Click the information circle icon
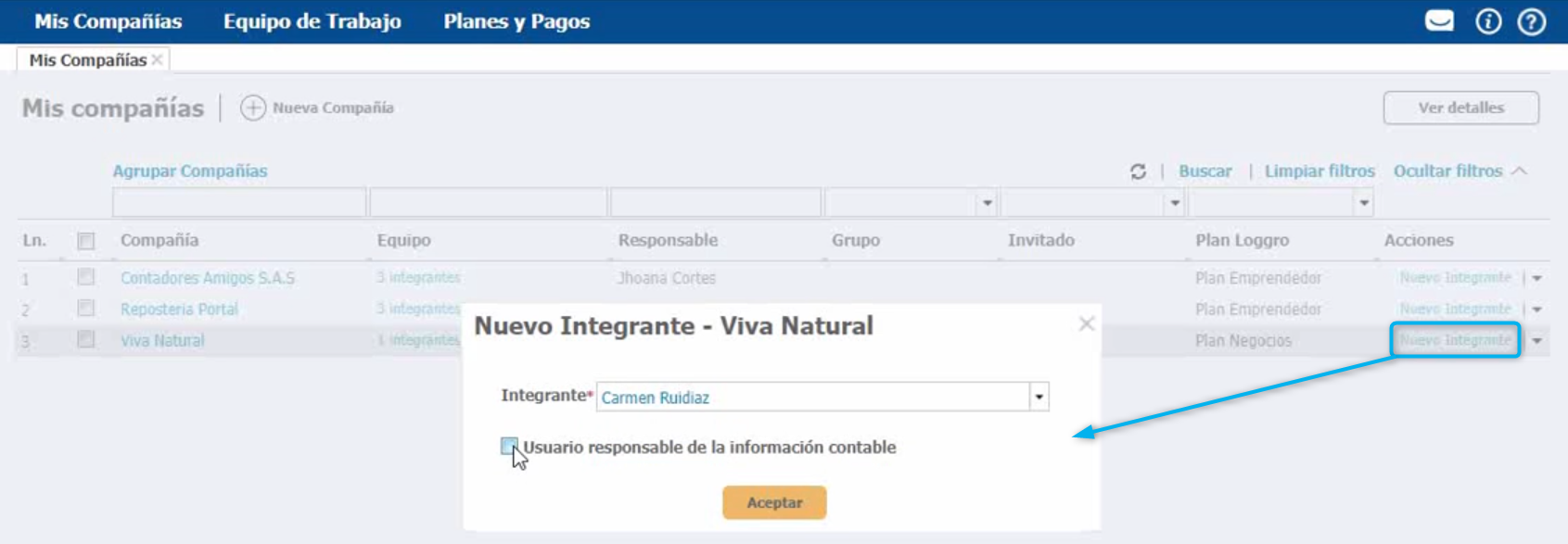Screen dimensions: 1568x544 pyautogui.click(x=1488, y=21)
